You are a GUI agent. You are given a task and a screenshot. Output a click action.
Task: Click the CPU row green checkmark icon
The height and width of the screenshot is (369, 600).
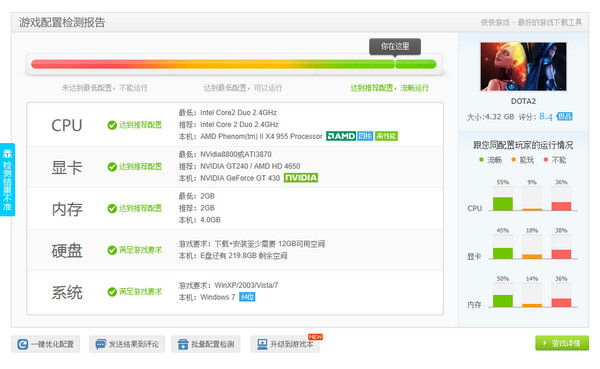tap(112, 125)
